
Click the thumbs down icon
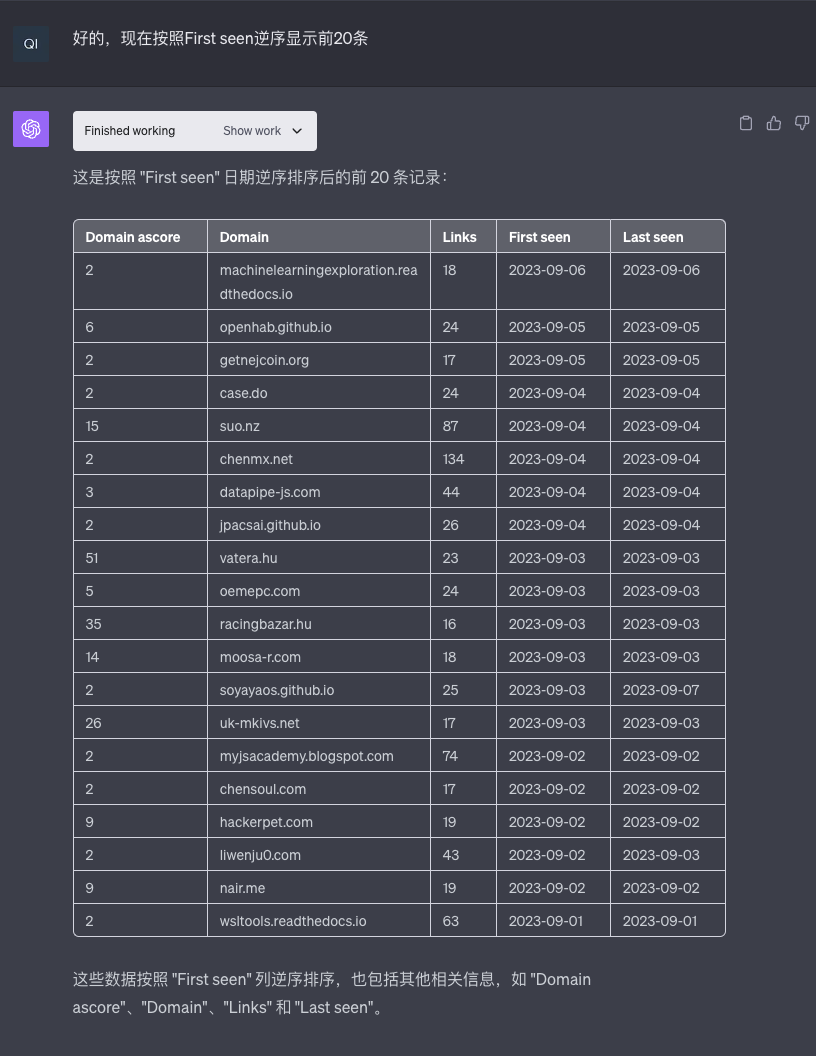pyautogui.click(x=801, y=123)
